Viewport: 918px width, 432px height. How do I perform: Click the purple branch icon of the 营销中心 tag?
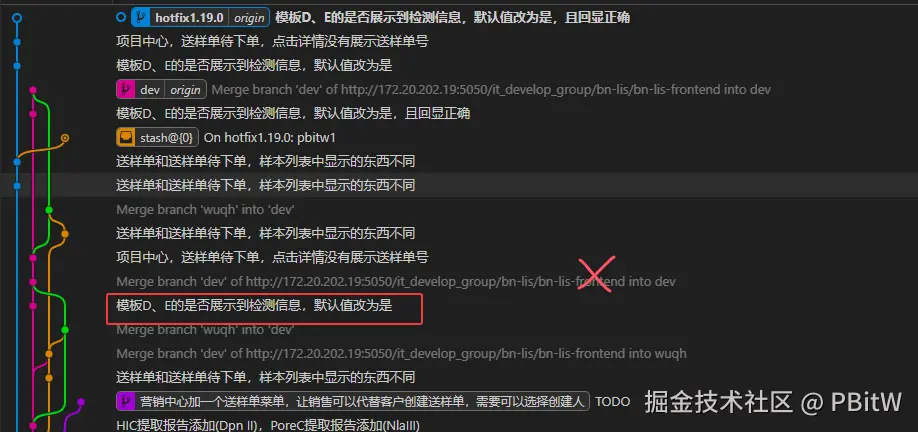click(125, 402)
